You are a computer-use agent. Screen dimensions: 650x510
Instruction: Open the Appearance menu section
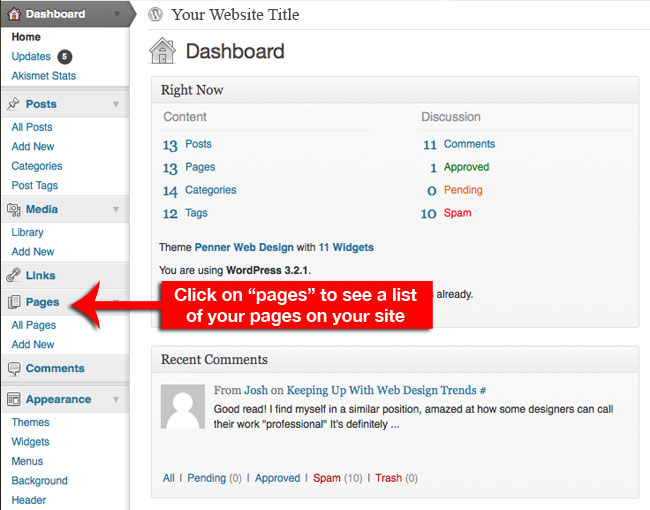click(x=58, y=399)
